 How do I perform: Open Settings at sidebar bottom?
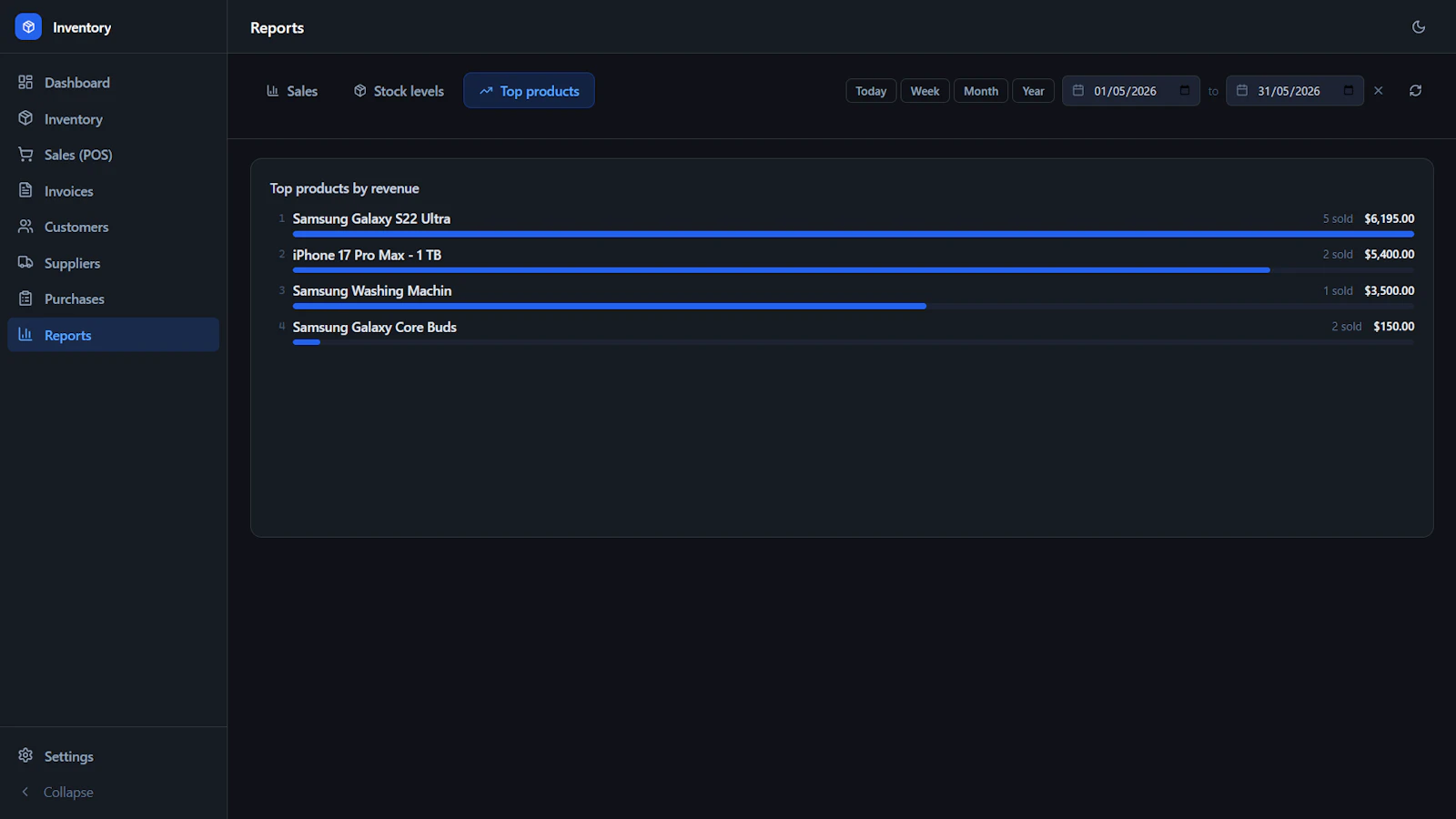pyautogui.click(x=113, y=756)
